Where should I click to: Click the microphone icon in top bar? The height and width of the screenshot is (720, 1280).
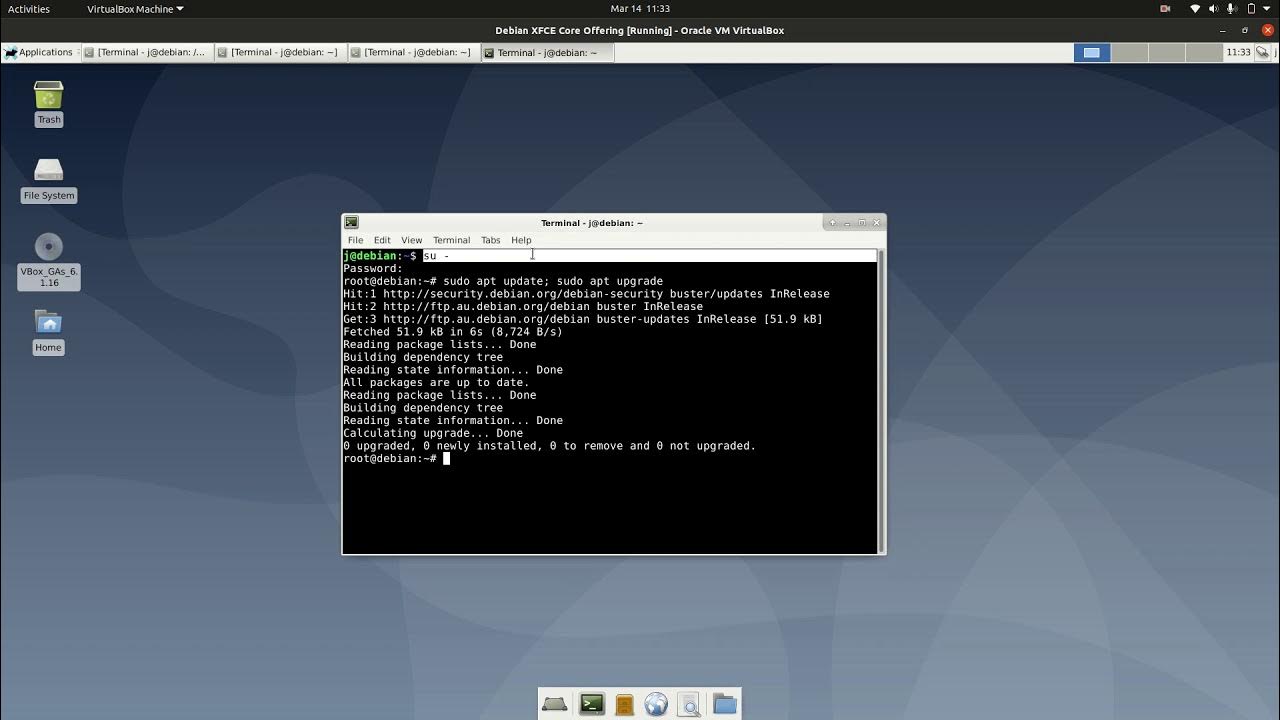click(x=1232, y=8)
